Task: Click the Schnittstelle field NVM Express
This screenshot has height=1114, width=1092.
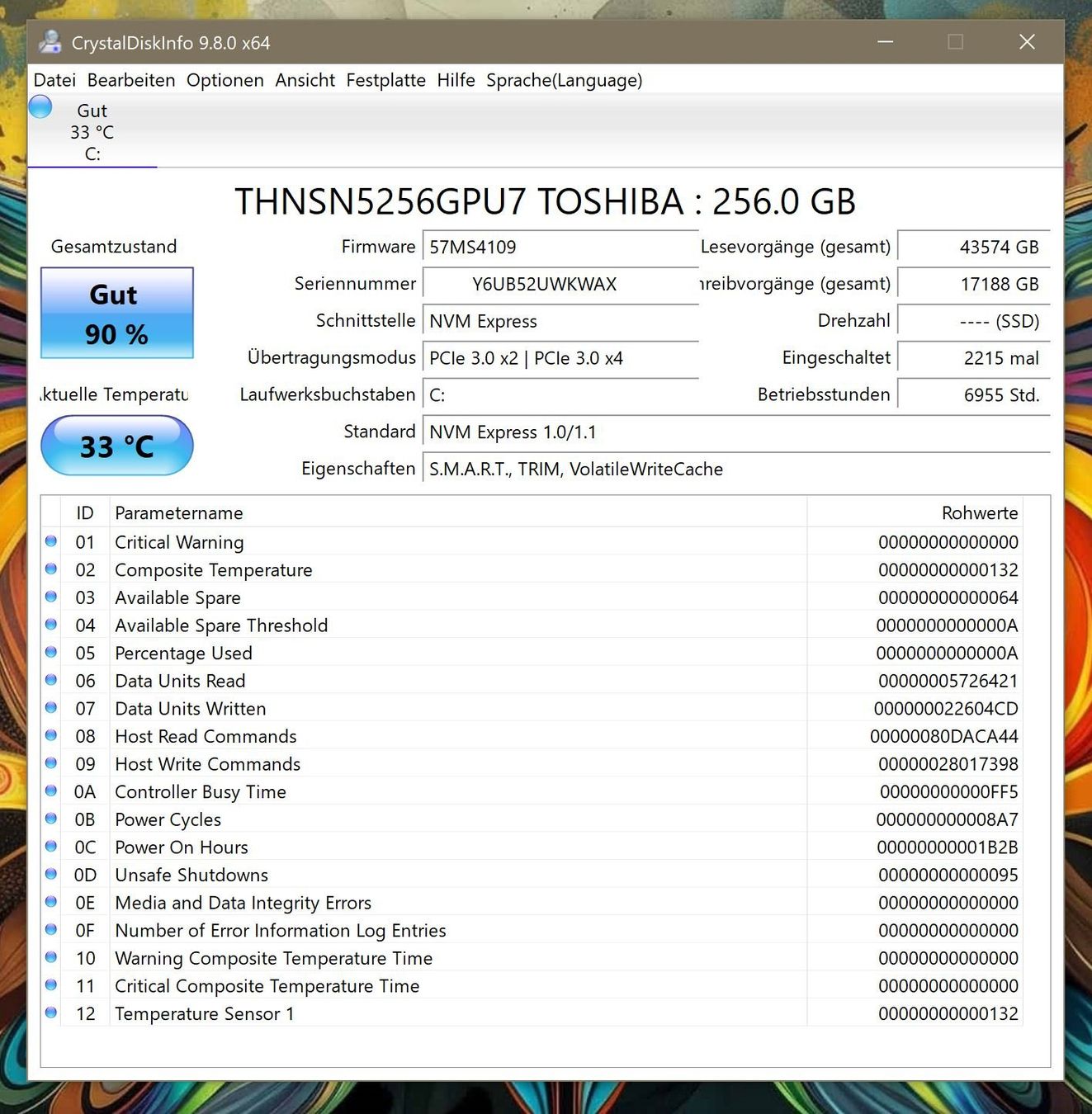Action: pyautogui.click(x=560, y=322)
